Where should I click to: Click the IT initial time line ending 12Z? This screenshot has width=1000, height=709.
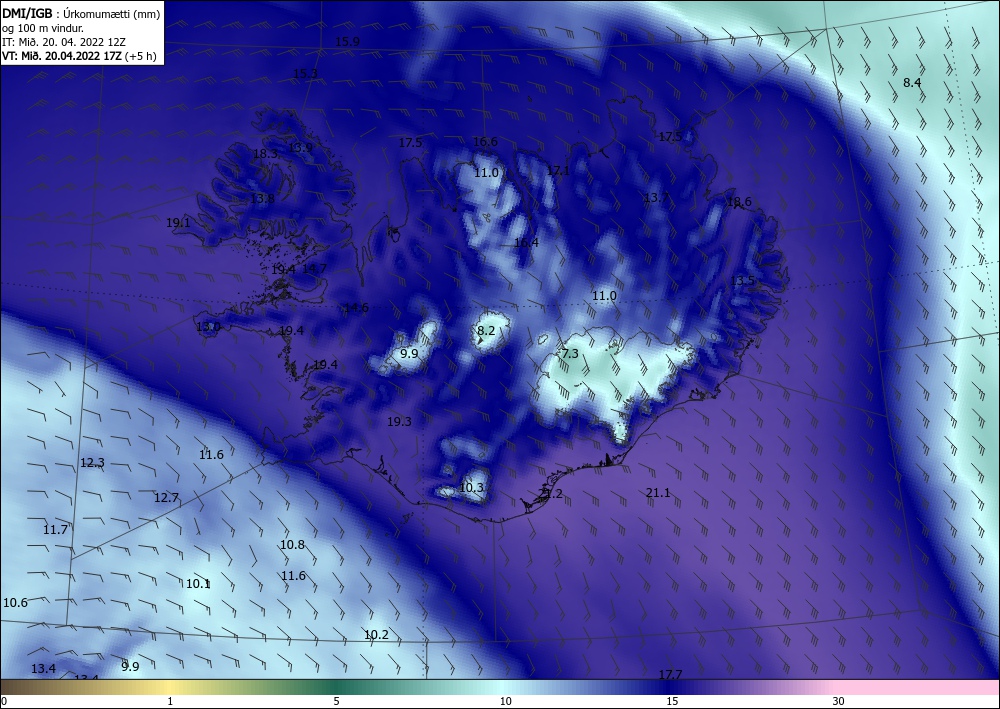click(64, 41)
